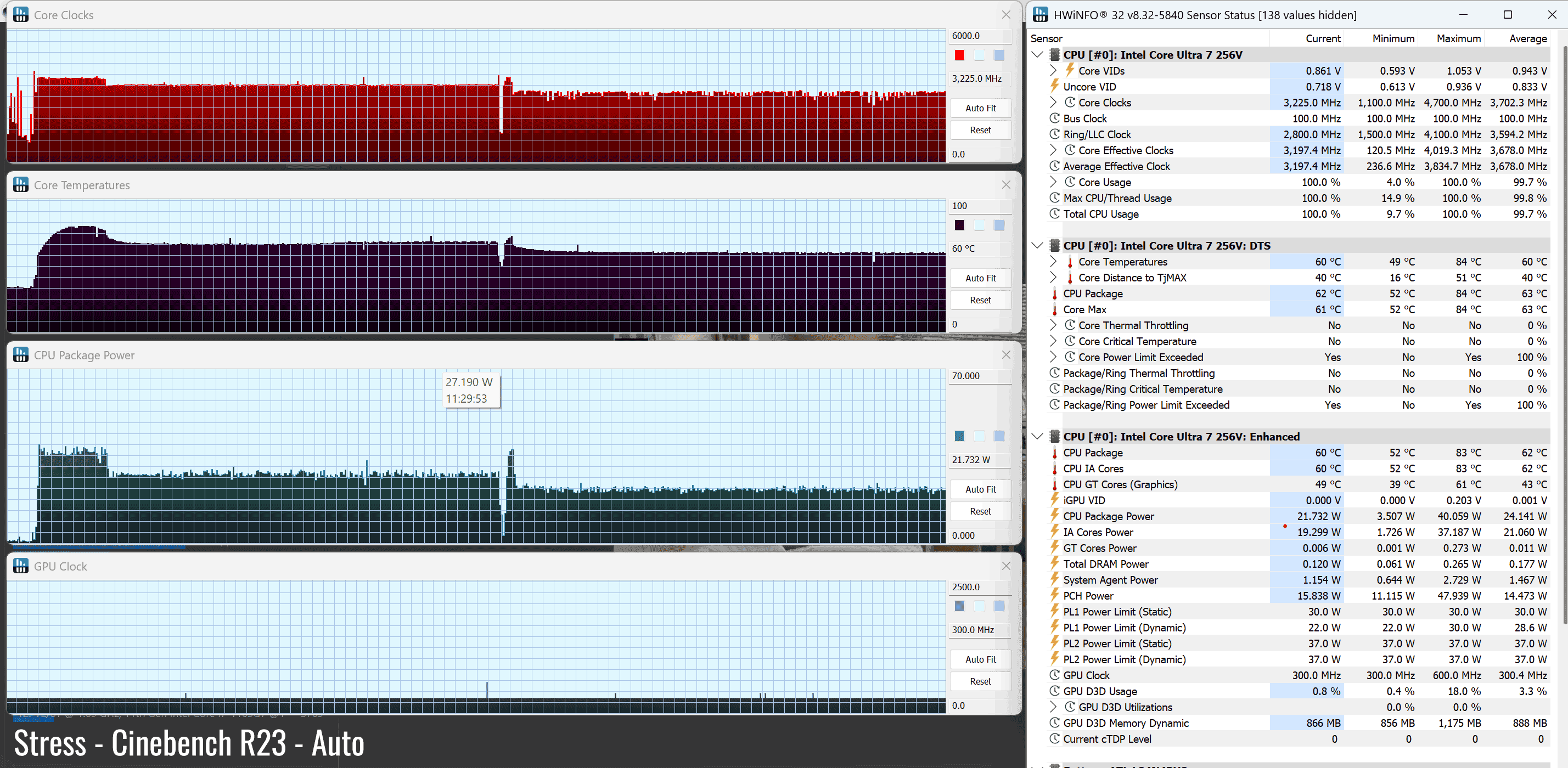
Task: Click the teal color swatch in CPU Package Power
Action: click(959, 436)
